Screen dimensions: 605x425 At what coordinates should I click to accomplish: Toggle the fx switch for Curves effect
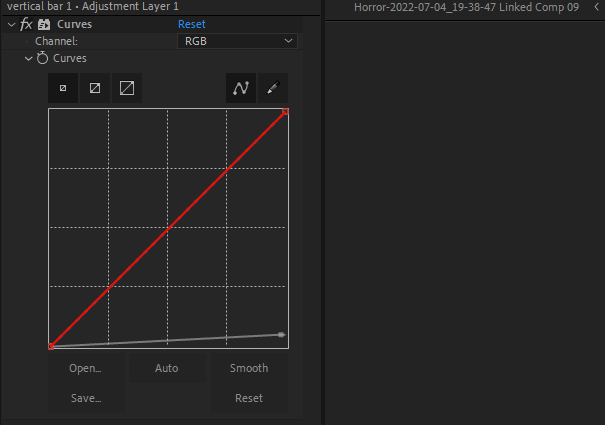(x=26, y=24)
